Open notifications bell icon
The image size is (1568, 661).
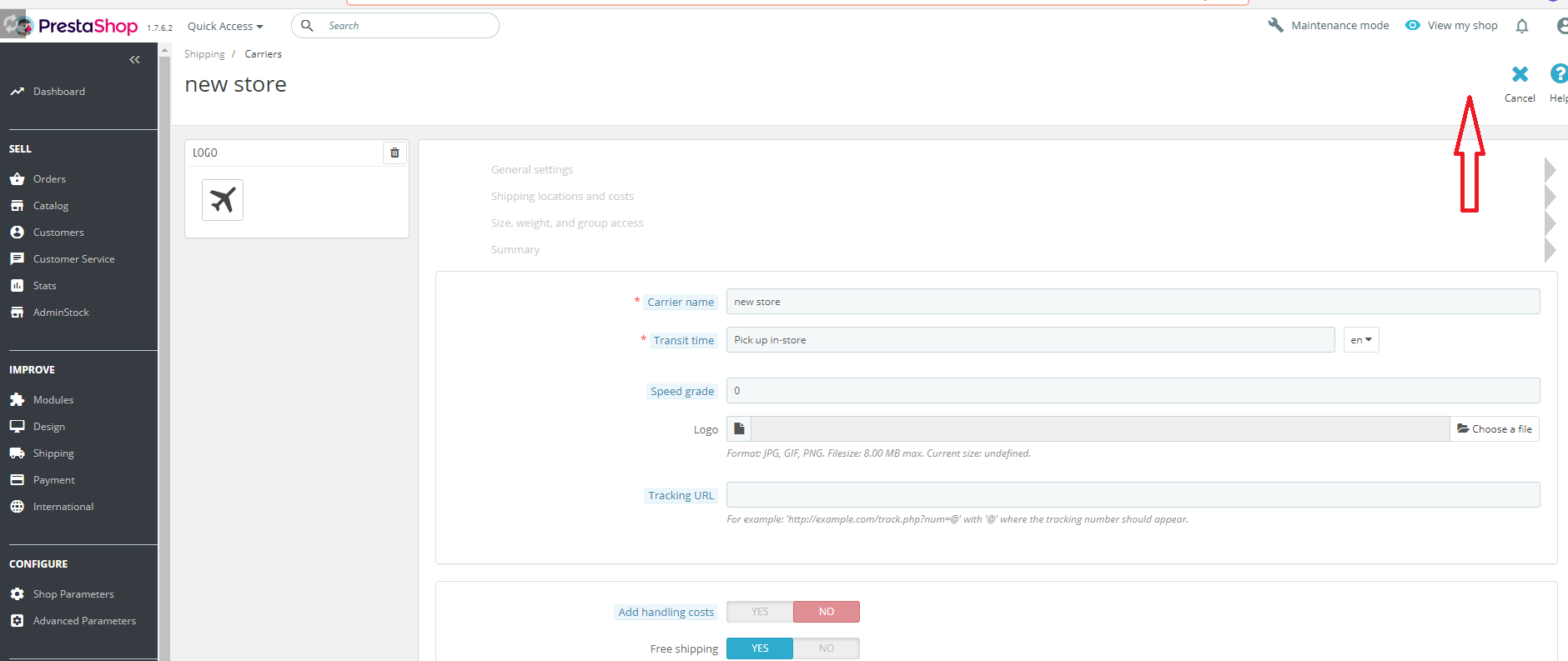point(1522,26)
